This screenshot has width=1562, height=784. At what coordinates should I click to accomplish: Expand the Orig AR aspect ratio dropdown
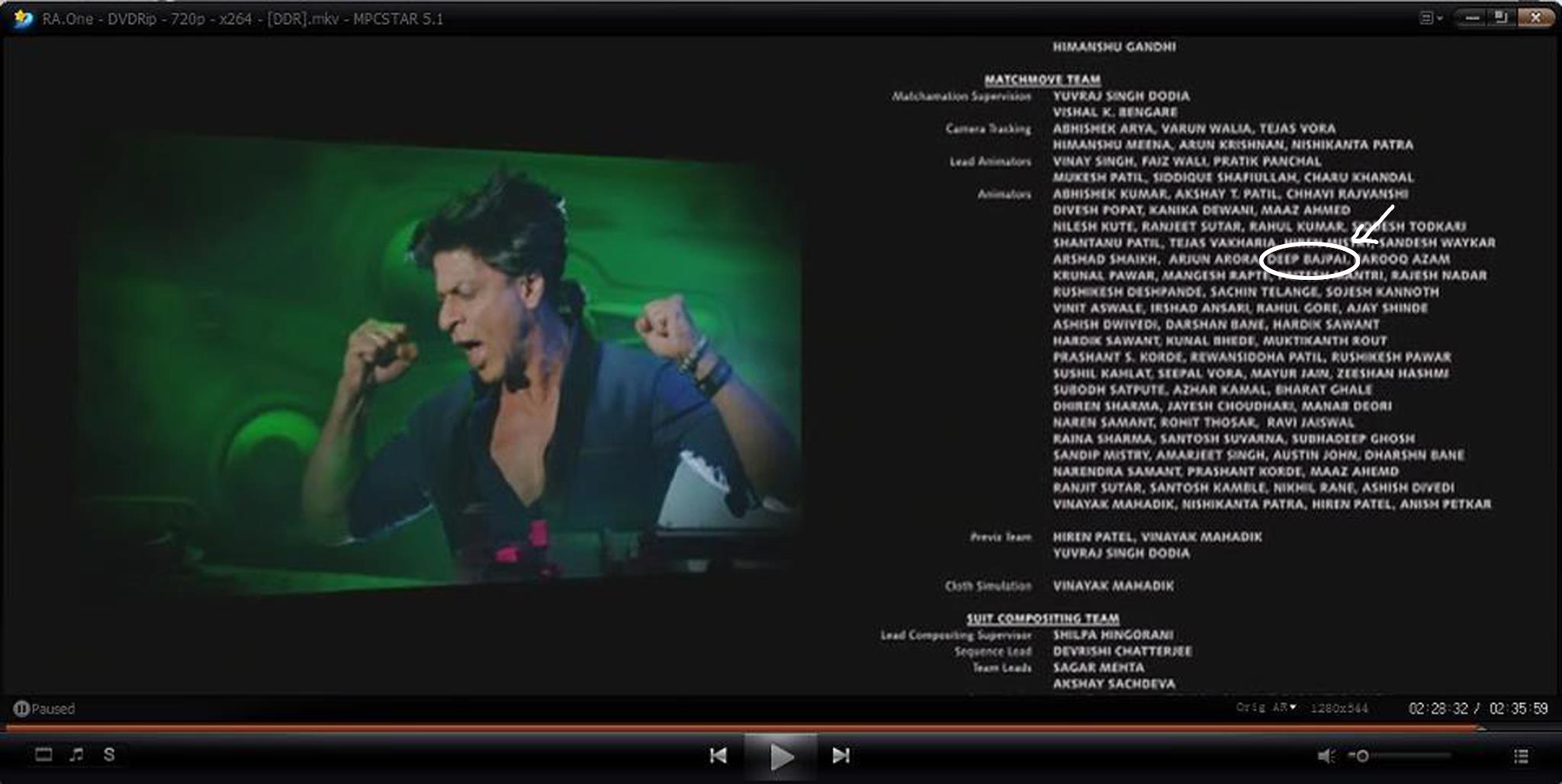click(x=1266, y=708)
